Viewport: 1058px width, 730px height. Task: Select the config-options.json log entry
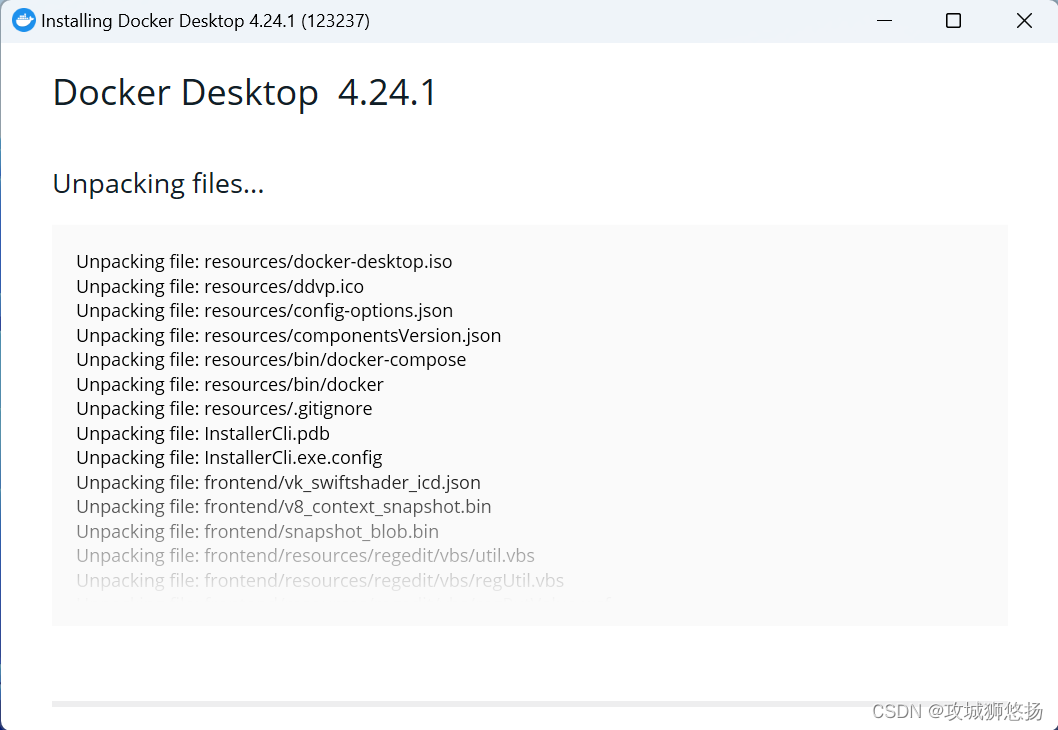pyautogui.click(x=264, y=311)
